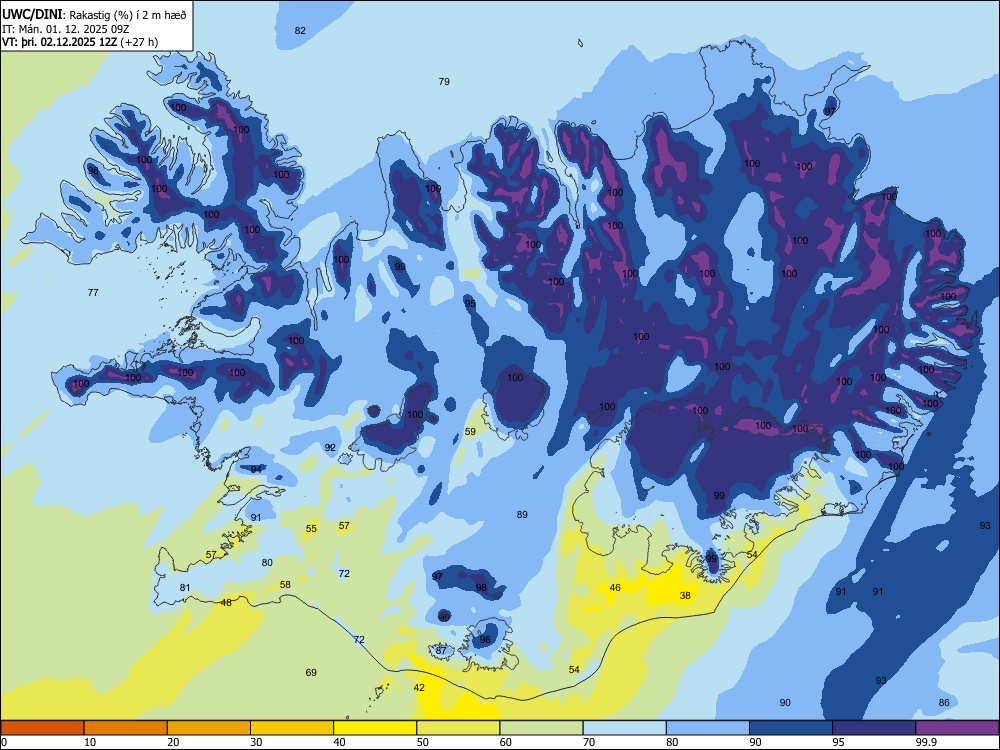Screen dimensions: 1000x750
Task: Click the humidity value '46' on the map
Action: click(615, 587)
